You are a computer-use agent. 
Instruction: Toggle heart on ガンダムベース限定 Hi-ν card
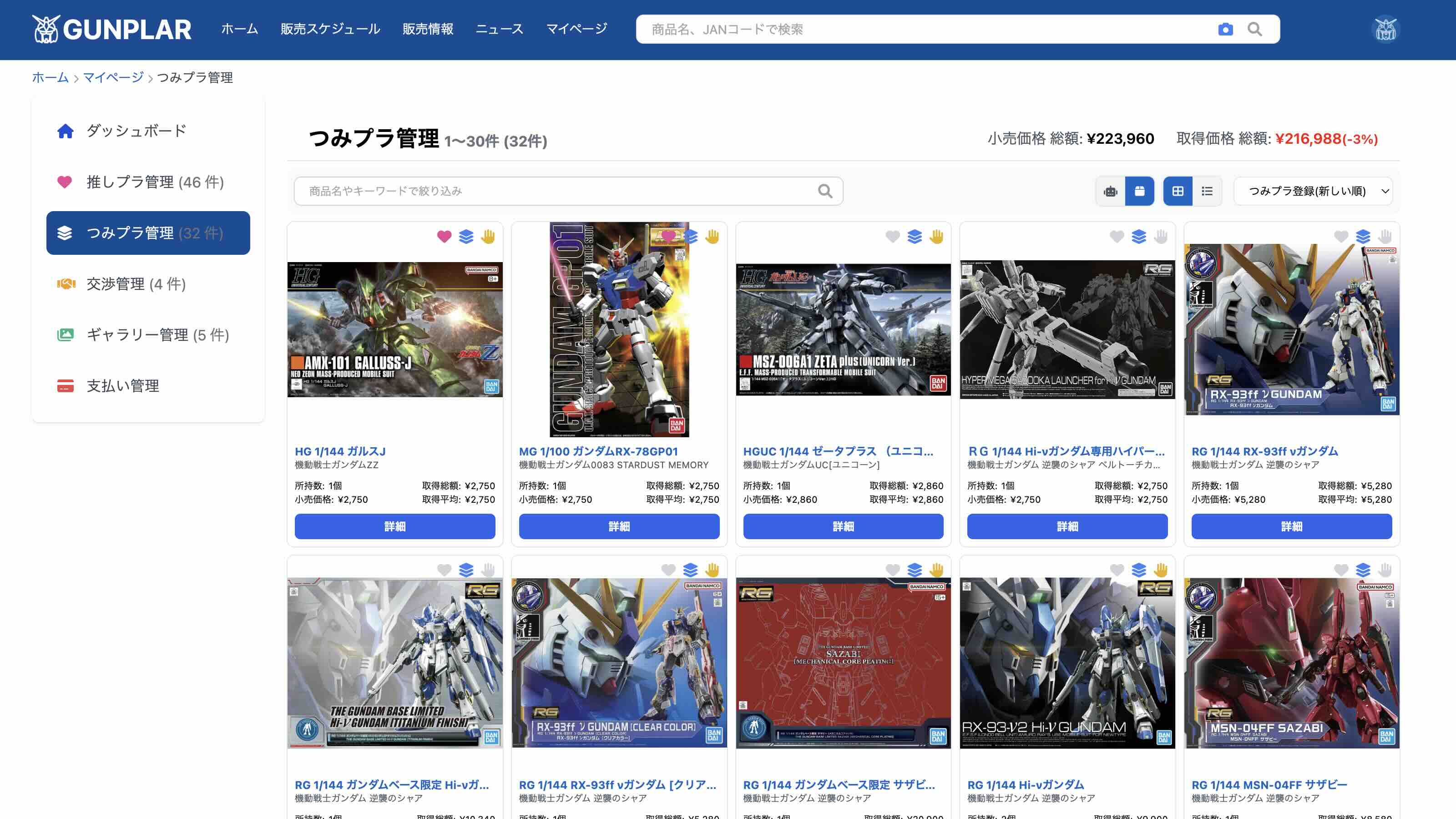pyautogui.click(x=444, y=570)
